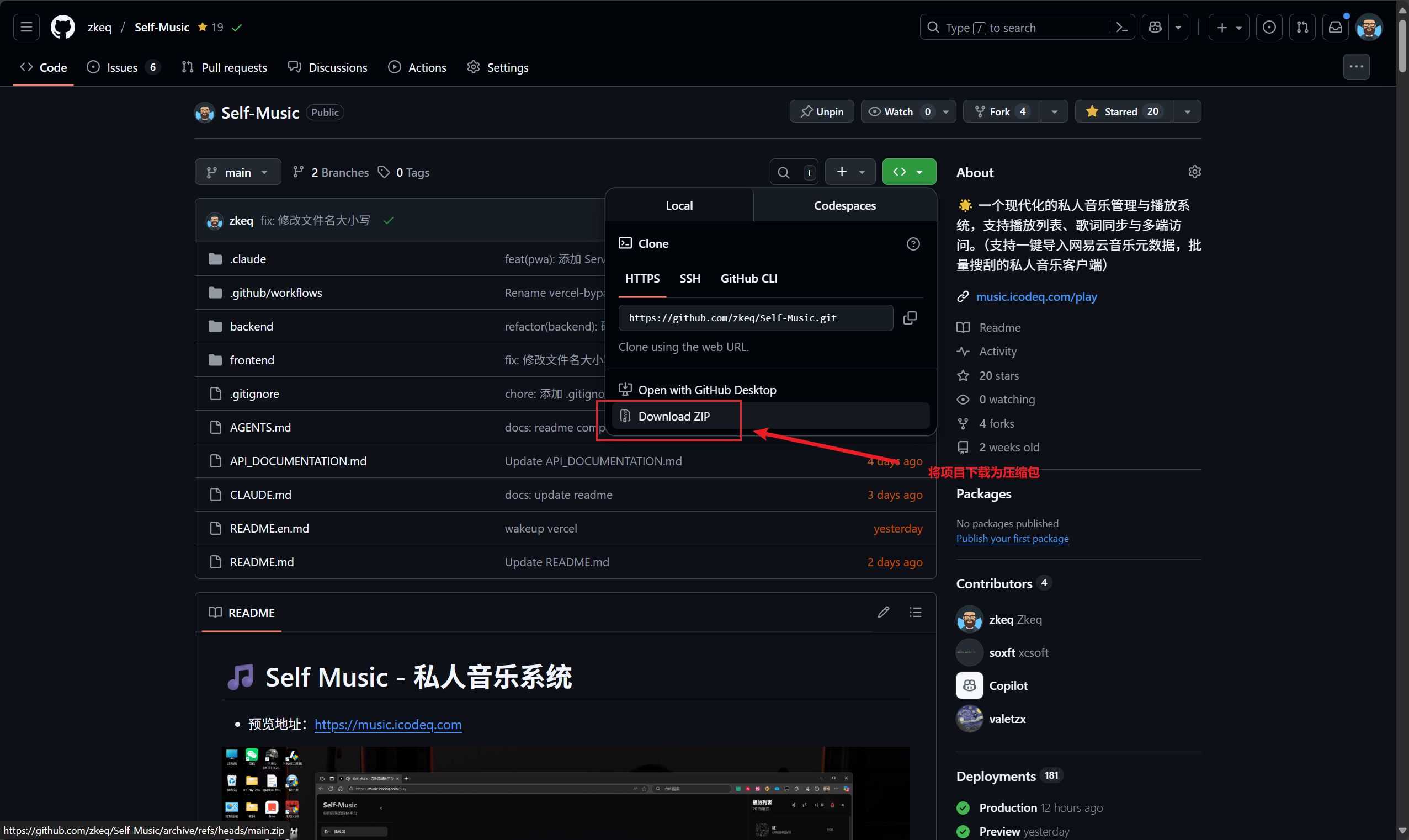The height and width of the screenshot is (840, 1409).
Task: Open CLAUDE.md file
Action: pos(260,494)
